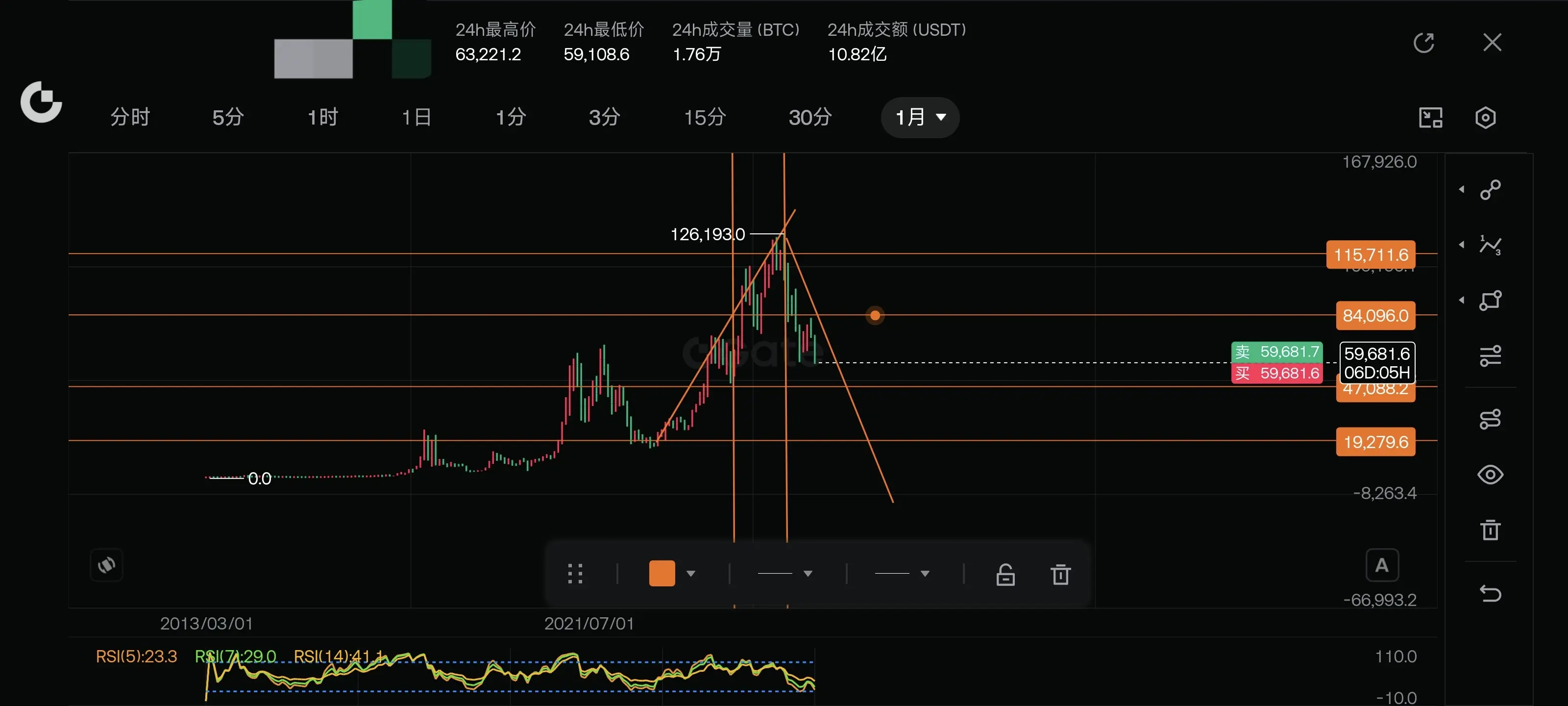Open the line thickness dropdown

click(x=784, y=573)
